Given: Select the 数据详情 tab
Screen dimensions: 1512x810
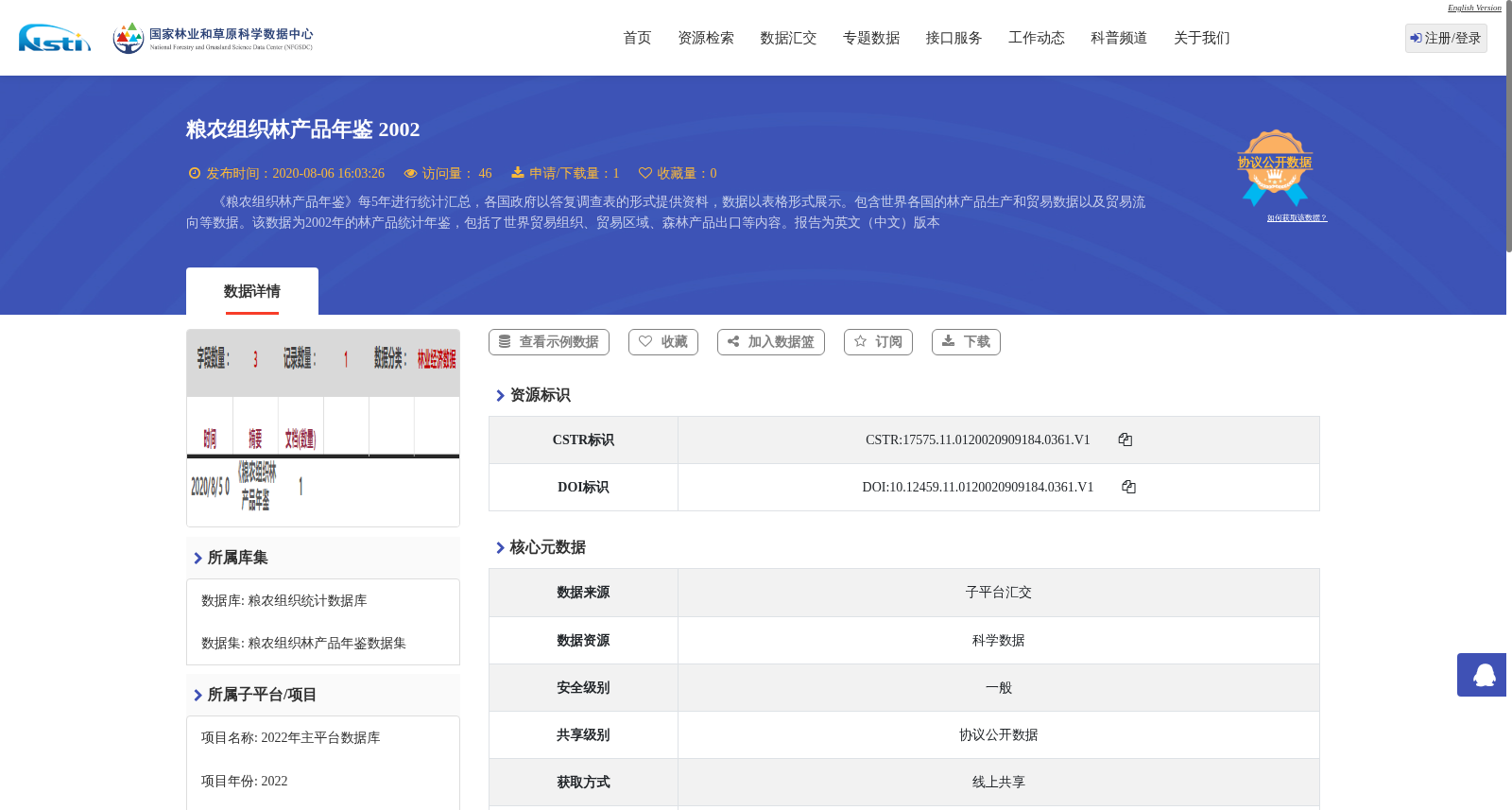Looking at the screenshot, I should pyautogui.click(x=252, y=291).
